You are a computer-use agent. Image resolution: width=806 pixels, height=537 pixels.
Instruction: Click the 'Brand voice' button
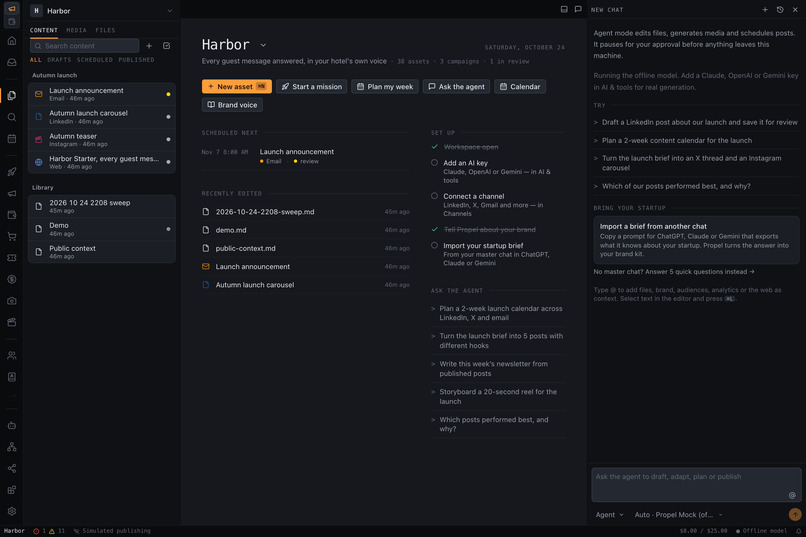click(x=232, y=105)
